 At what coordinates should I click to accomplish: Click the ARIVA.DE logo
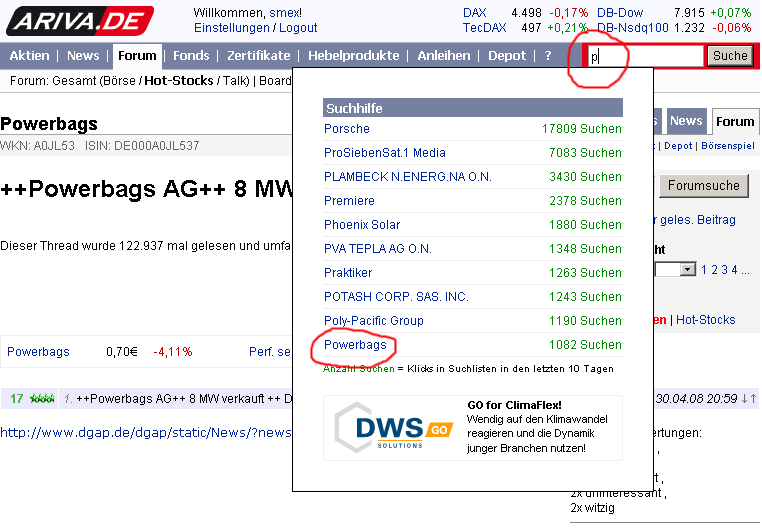[80, 21]
